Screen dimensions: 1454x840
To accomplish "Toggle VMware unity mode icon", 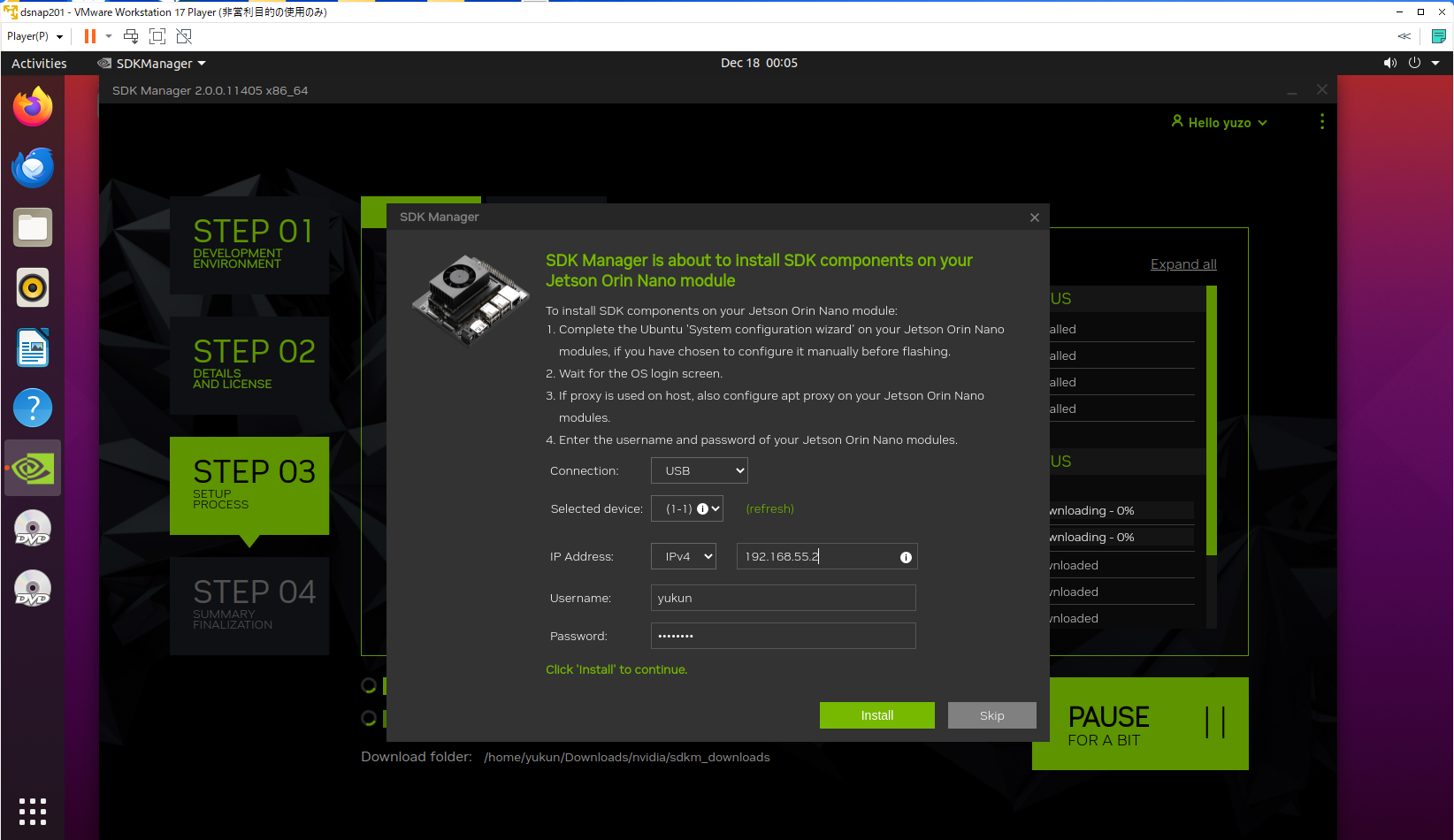I will [184, 36].
